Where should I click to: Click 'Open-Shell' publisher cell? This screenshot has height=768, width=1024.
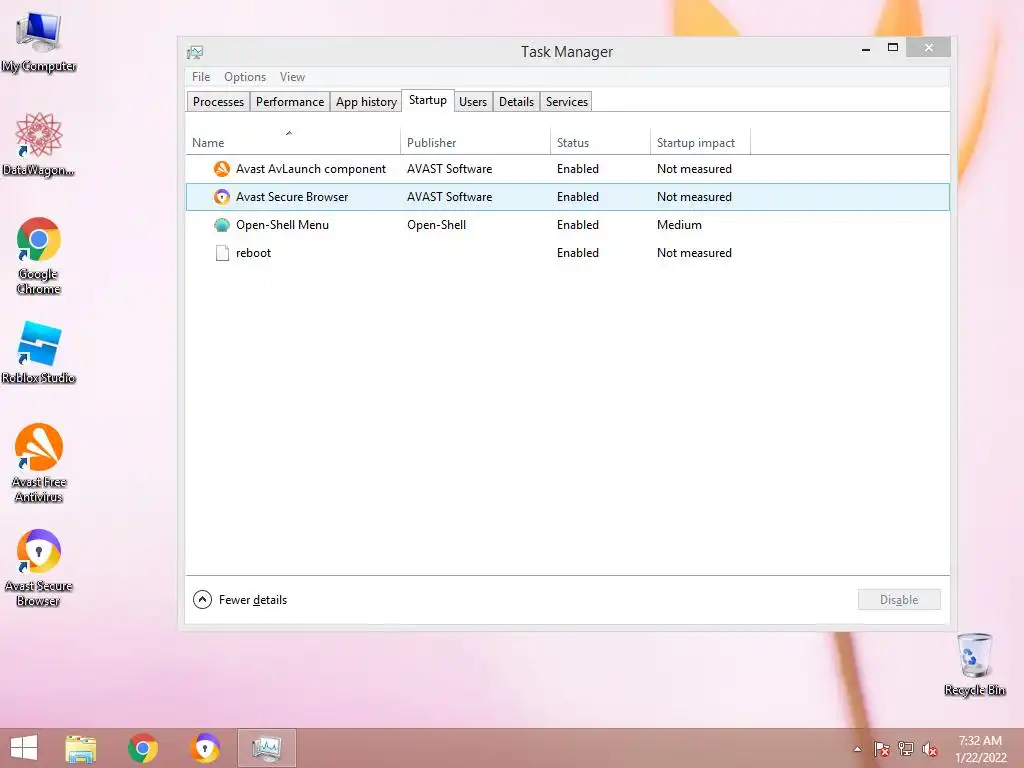[436, 225]
